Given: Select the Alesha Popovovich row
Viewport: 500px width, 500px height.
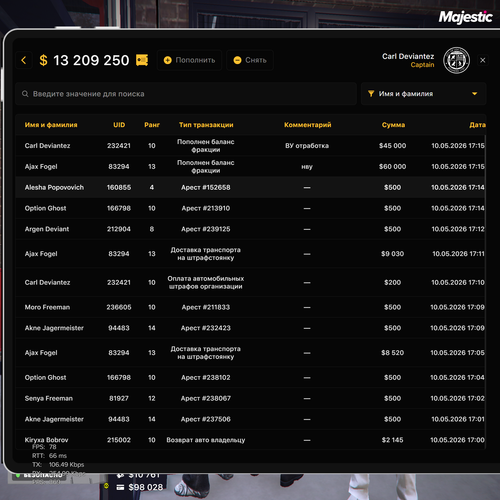Looking at the screenshot, I should pyautogui.click(x=250, y=188).
